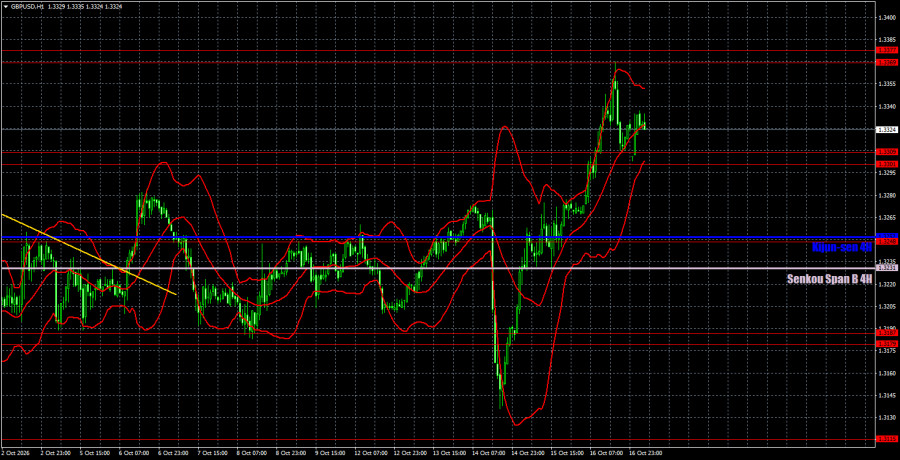Click the 14 Oct 07:00 time axis label
The height and width of the screenshot is (460, 900).
coord(491,453)
